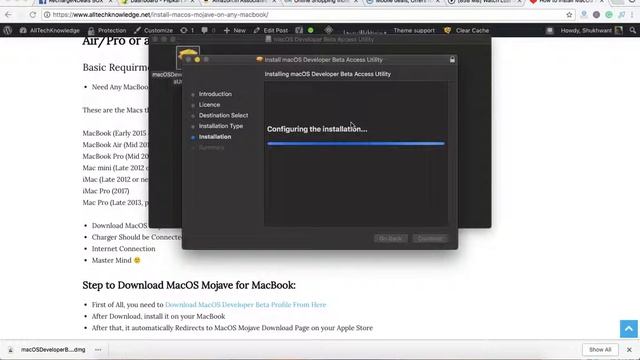Click the admin bar search magnifier
640x360 pixels.
click(632, 30)
